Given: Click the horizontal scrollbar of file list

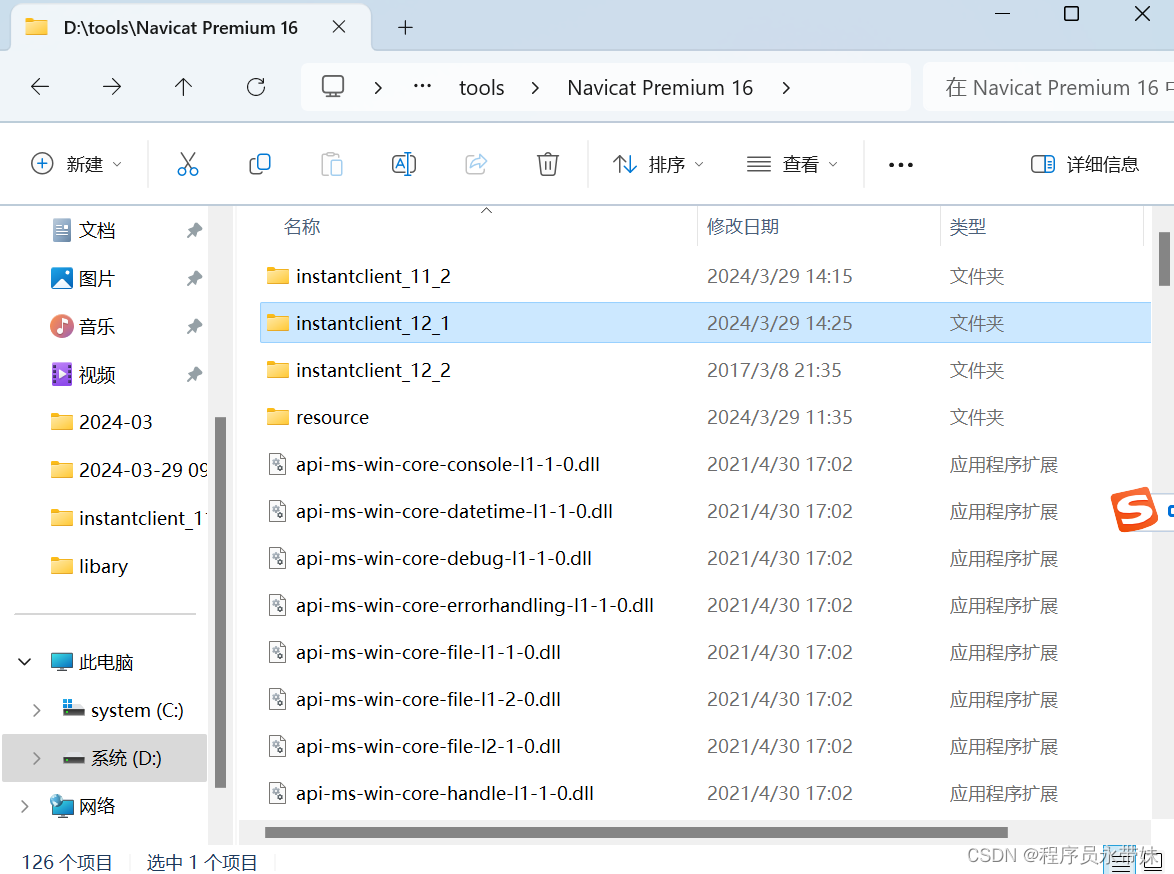Looking at the screenshot, I should tap(636, 832).
